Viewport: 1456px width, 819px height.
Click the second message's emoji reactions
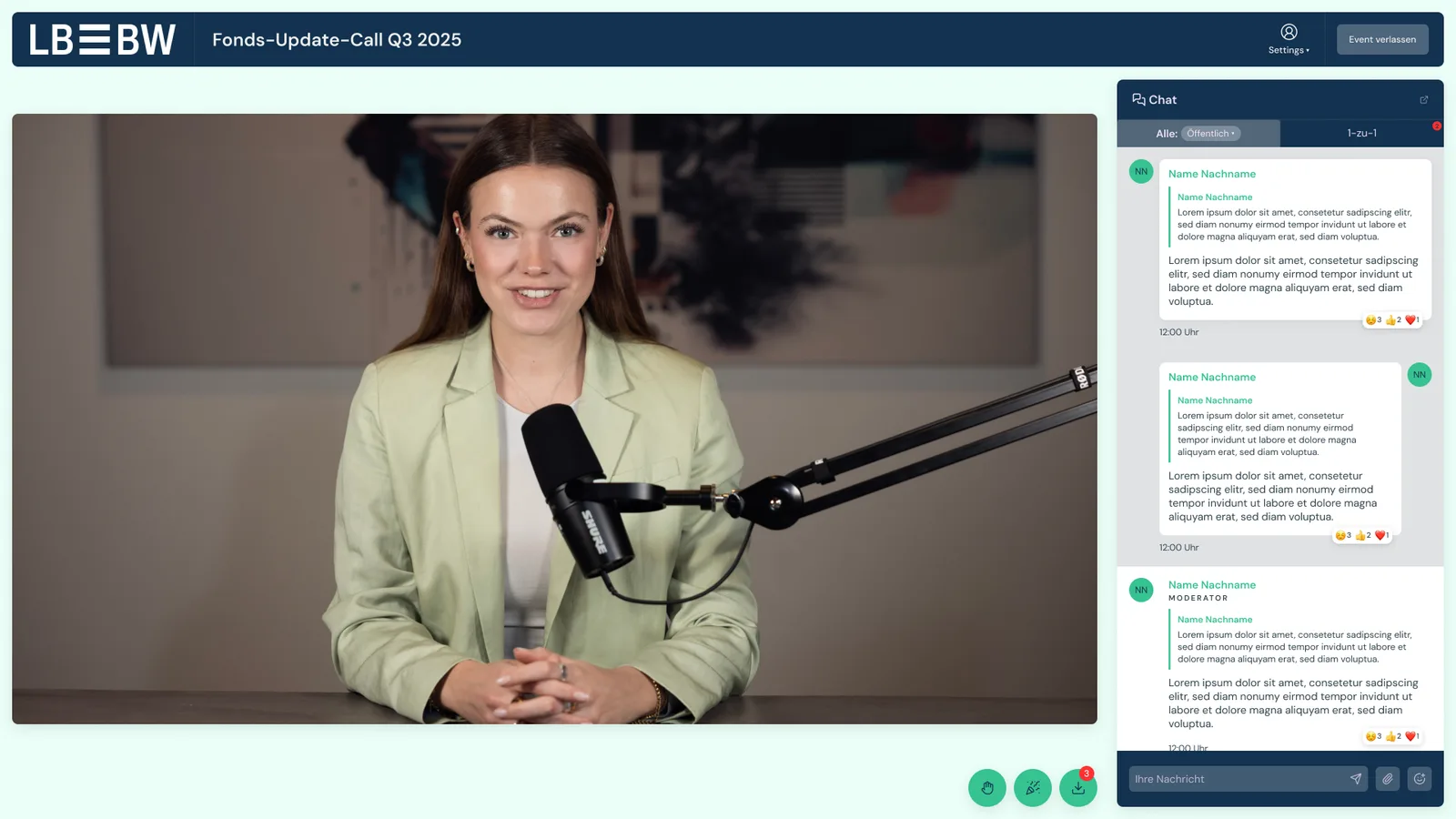[1362, 536]
